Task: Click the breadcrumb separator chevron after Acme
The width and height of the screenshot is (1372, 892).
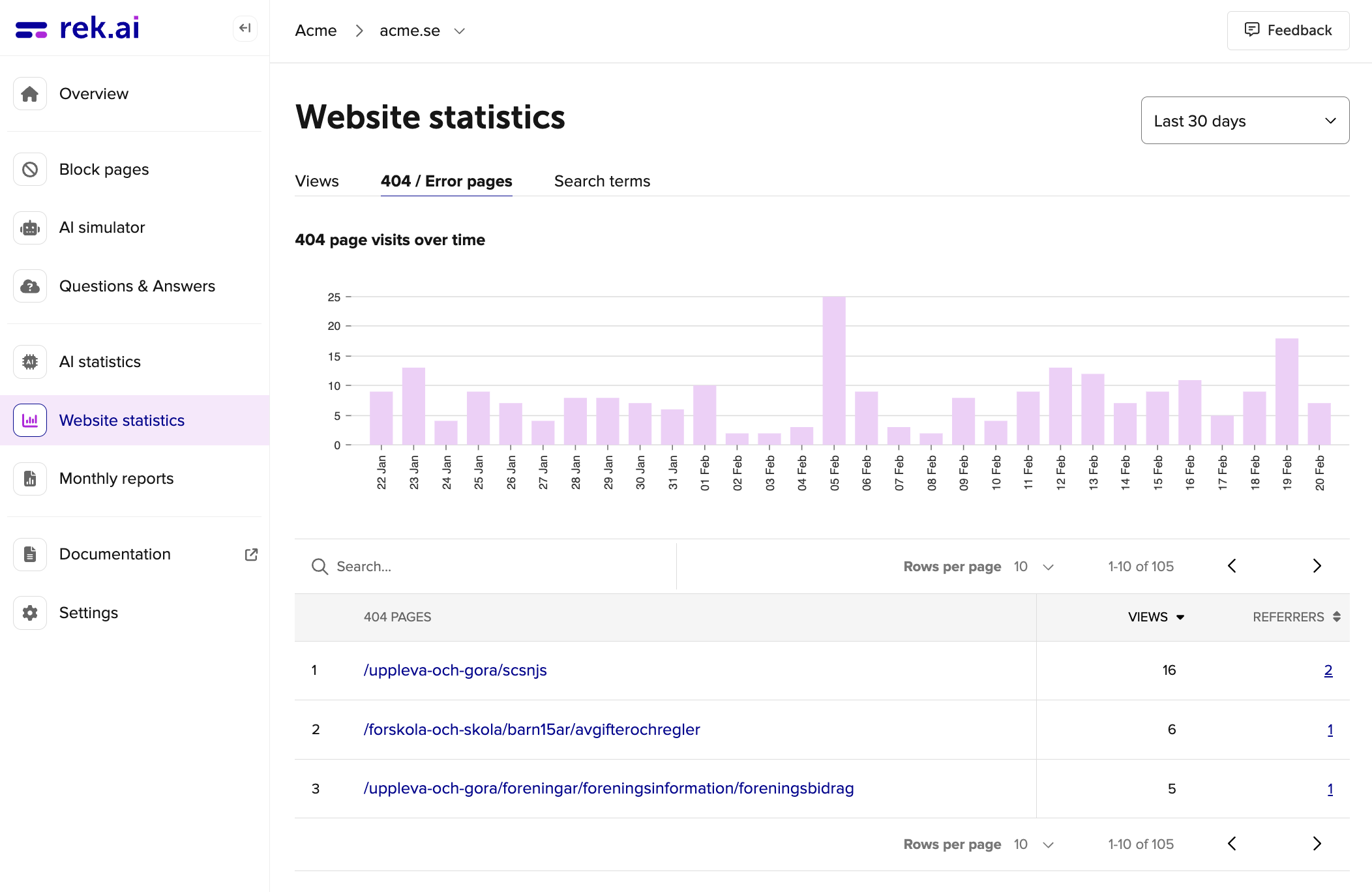Action: 359,31
